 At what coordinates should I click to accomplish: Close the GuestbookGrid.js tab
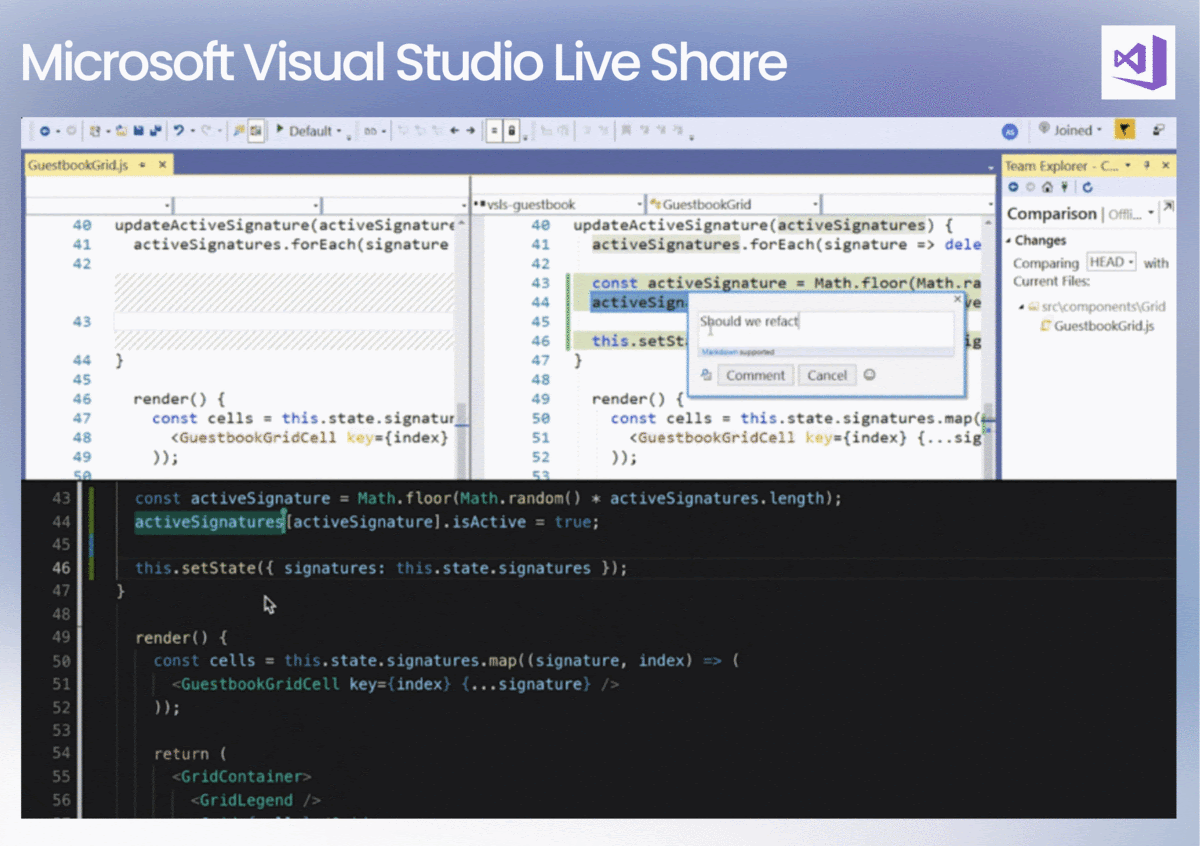[x=162, y=165]
